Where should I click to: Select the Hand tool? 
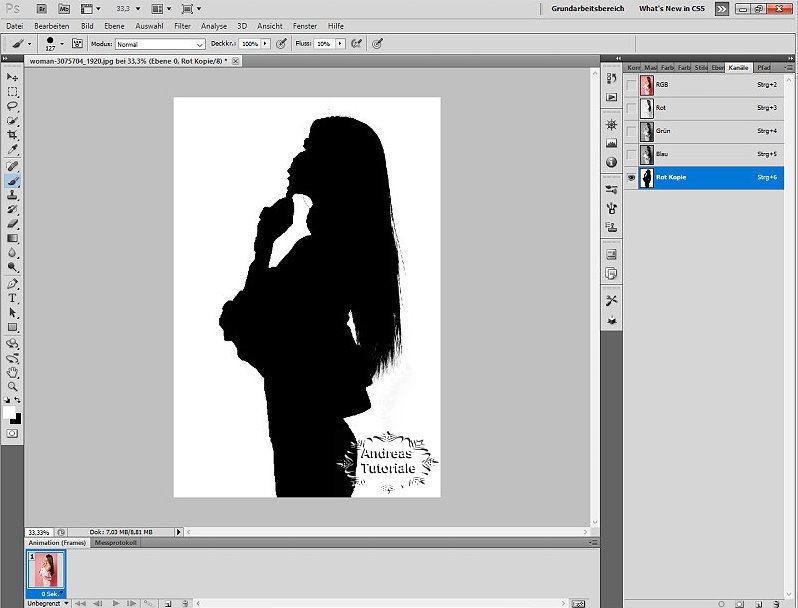tap(12, 372)
